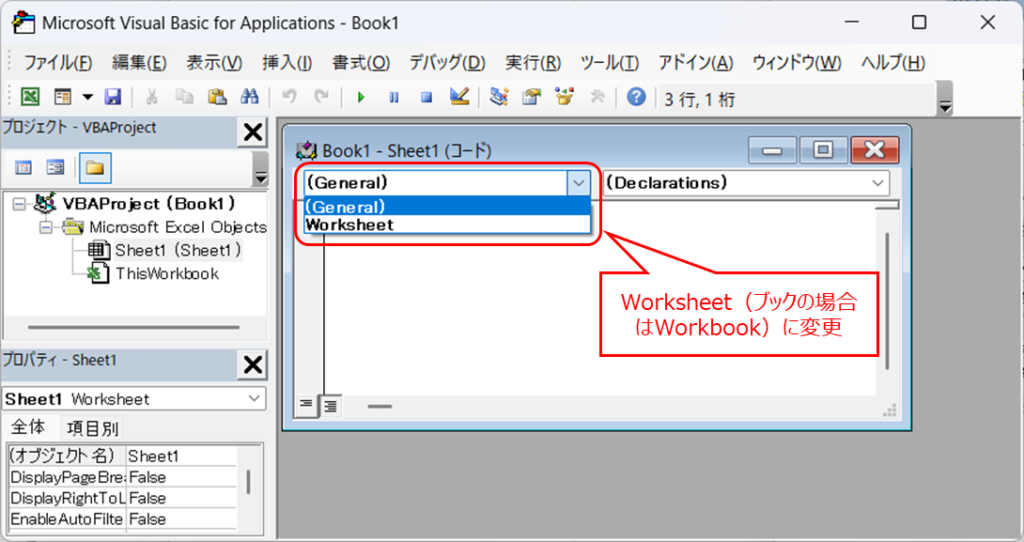Click the 3 行, 1 桁 position indicator
Viewport: 1024px width, 542px height.
click(x=699, y=99)
